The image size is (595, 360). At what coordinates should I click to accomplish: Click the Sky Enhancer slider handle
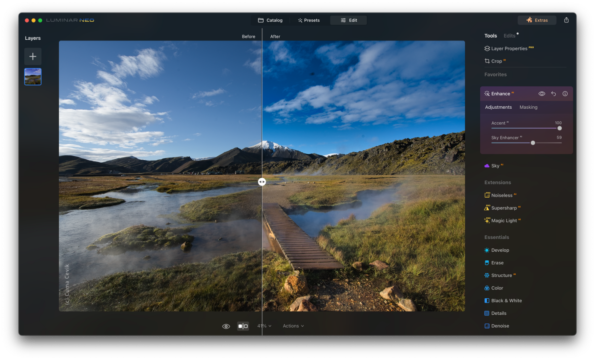pyautogui.click(x=533, y=143)
